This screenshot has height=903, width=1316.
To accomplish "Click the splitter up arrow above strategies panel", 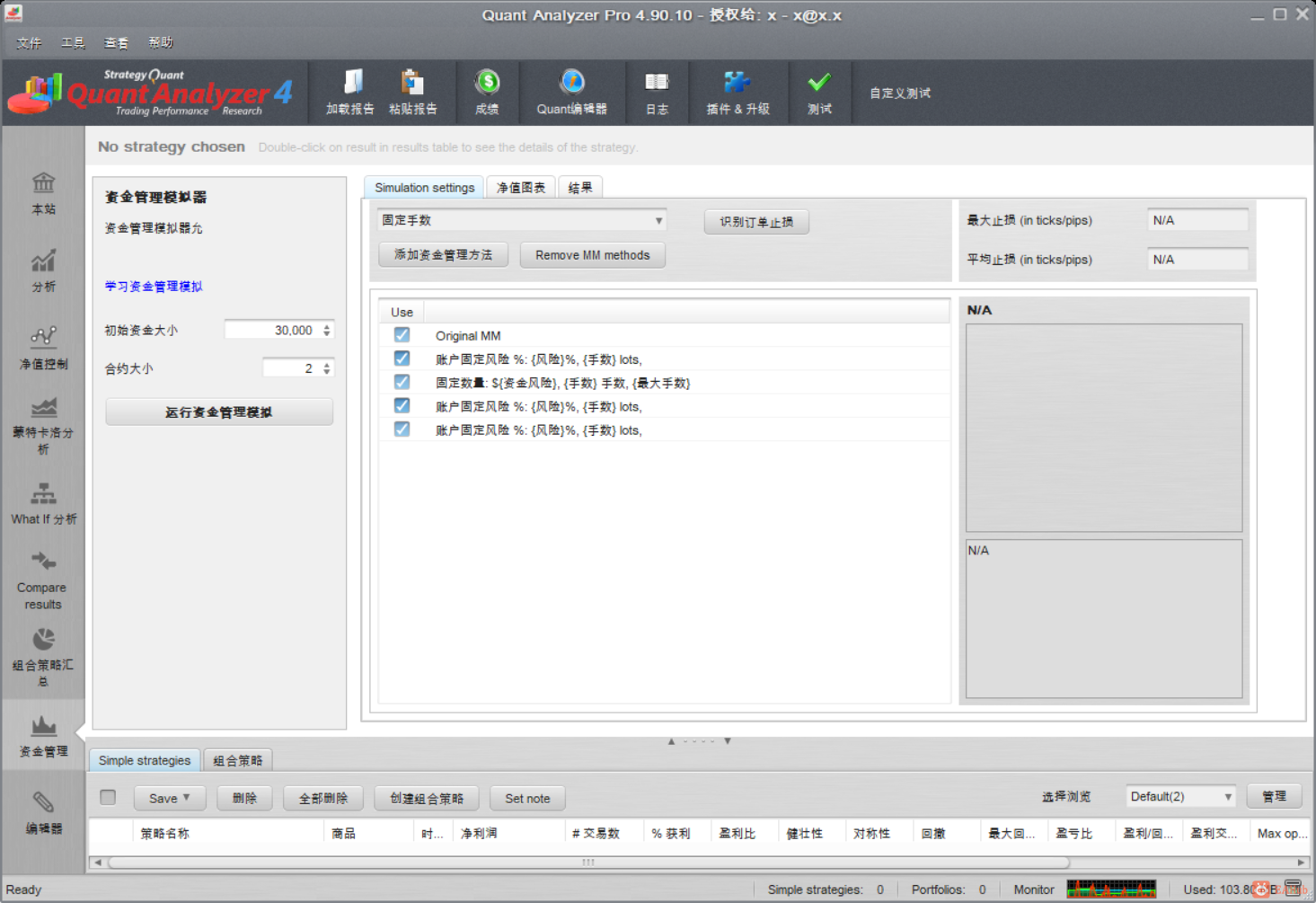I will pyautogui.click(x=671, y=741).
